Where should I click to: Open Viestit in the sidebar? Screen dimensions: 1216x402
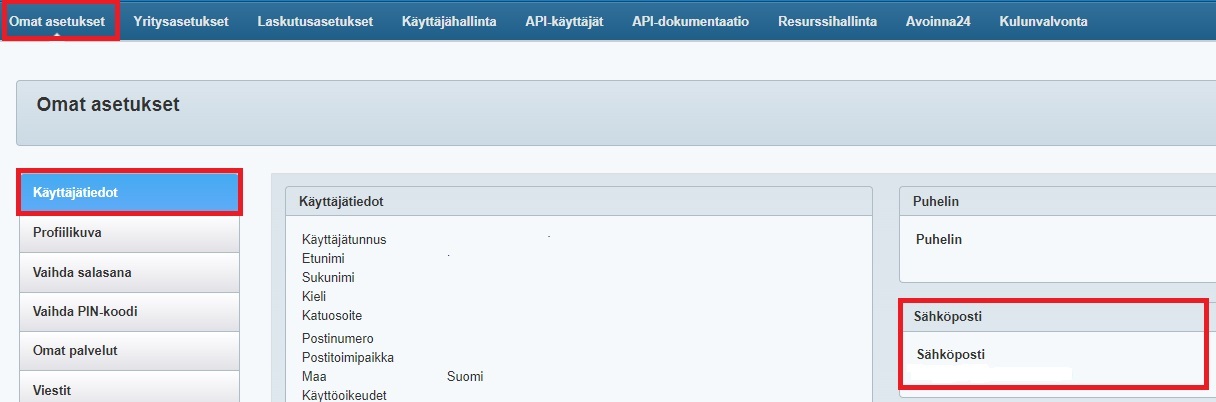point(129,389)
